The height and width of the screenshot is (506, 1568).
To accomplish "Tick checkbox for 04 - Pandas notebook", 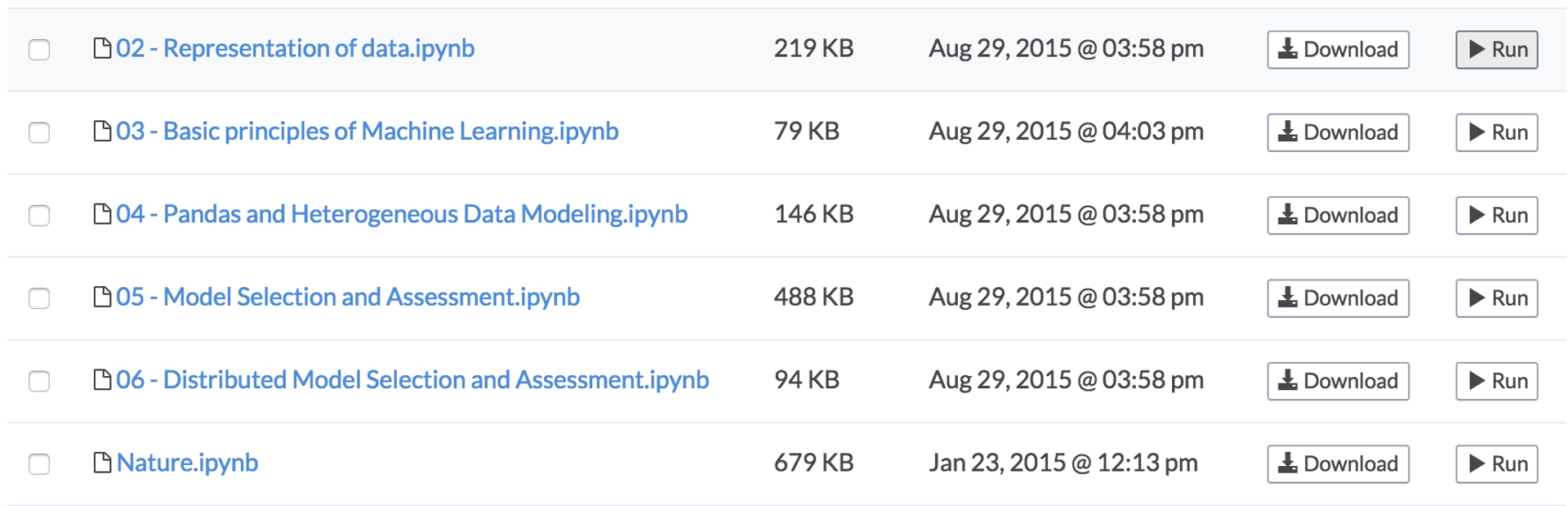I will 39,215.
